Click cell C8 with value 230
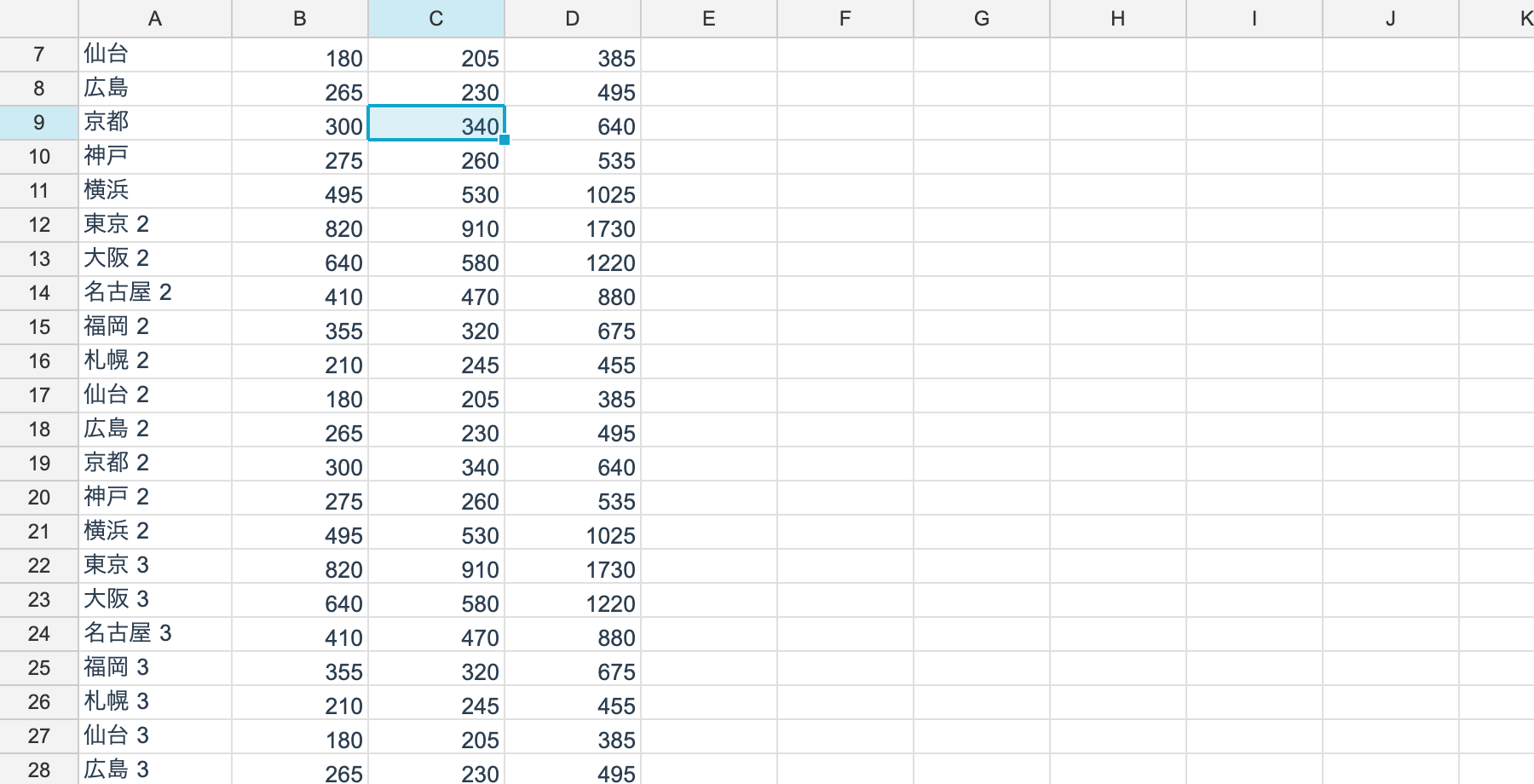This screenshot has width=1534, height=784. [436, 89]
